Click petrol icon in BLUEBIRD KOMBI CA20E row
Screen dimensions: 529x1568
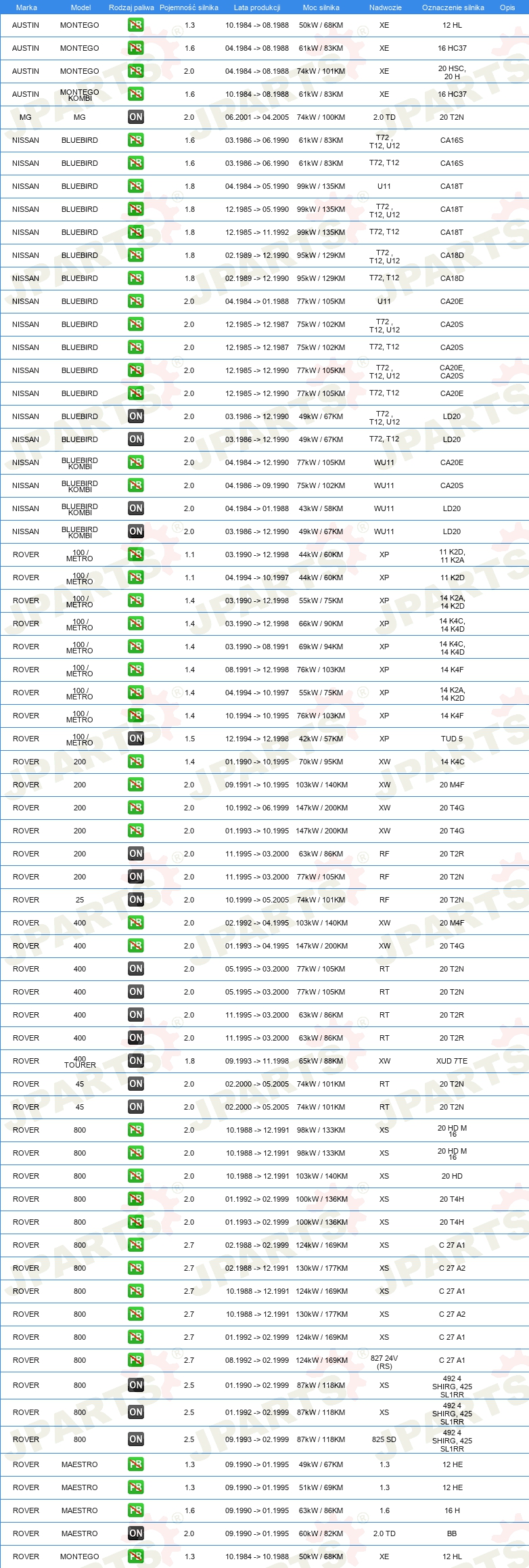136,462
